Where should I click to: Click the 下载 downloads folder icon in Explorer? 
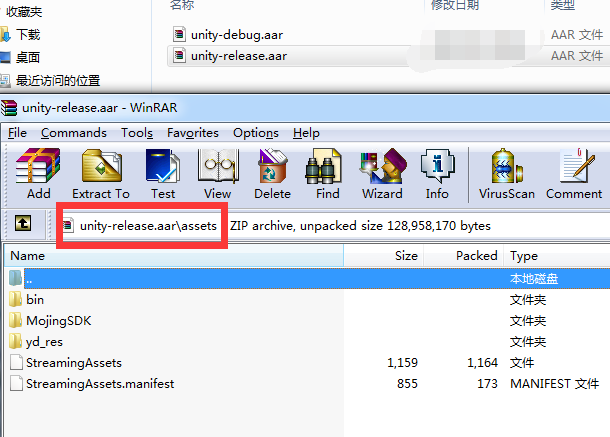pyautogui.click(x=5, y=35)
